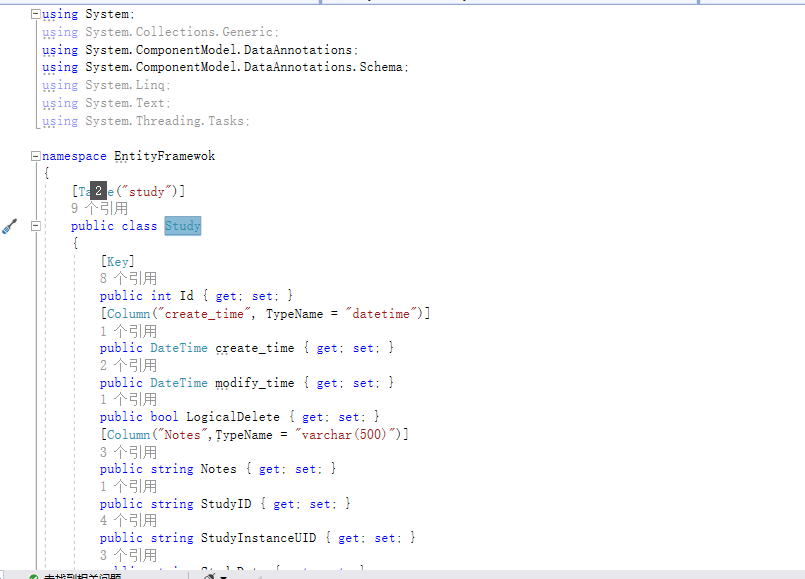
Task: Click the highlighted Study class name
Action: point(182,226)
